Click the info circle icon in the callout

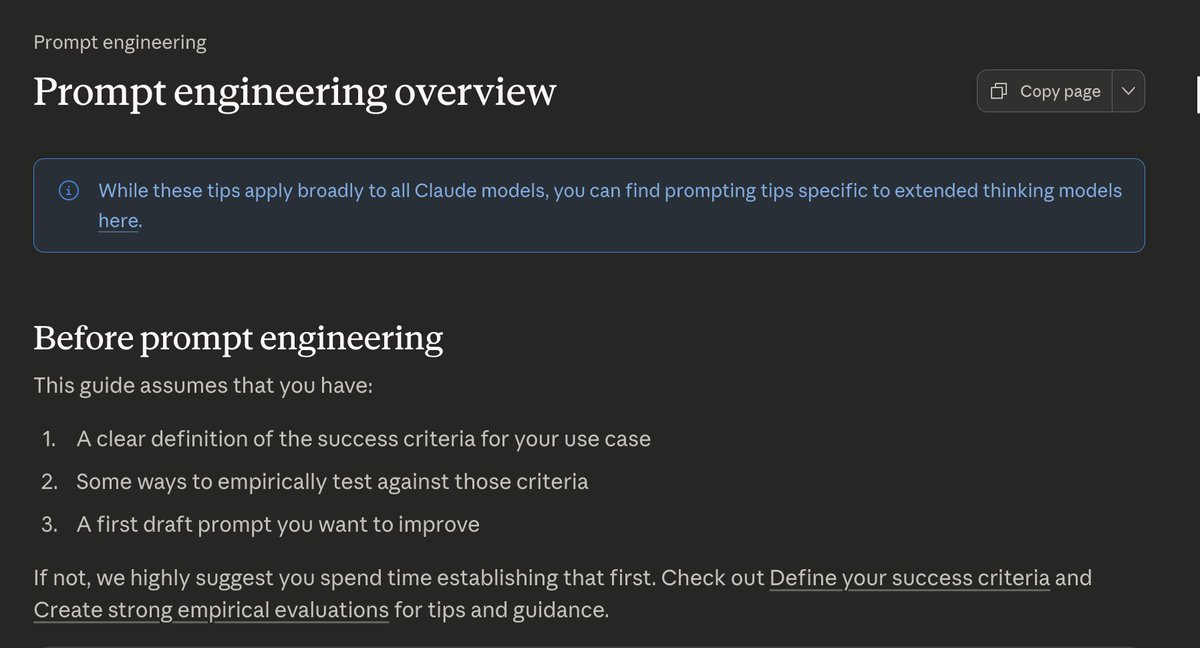click(x=68, y=191)
